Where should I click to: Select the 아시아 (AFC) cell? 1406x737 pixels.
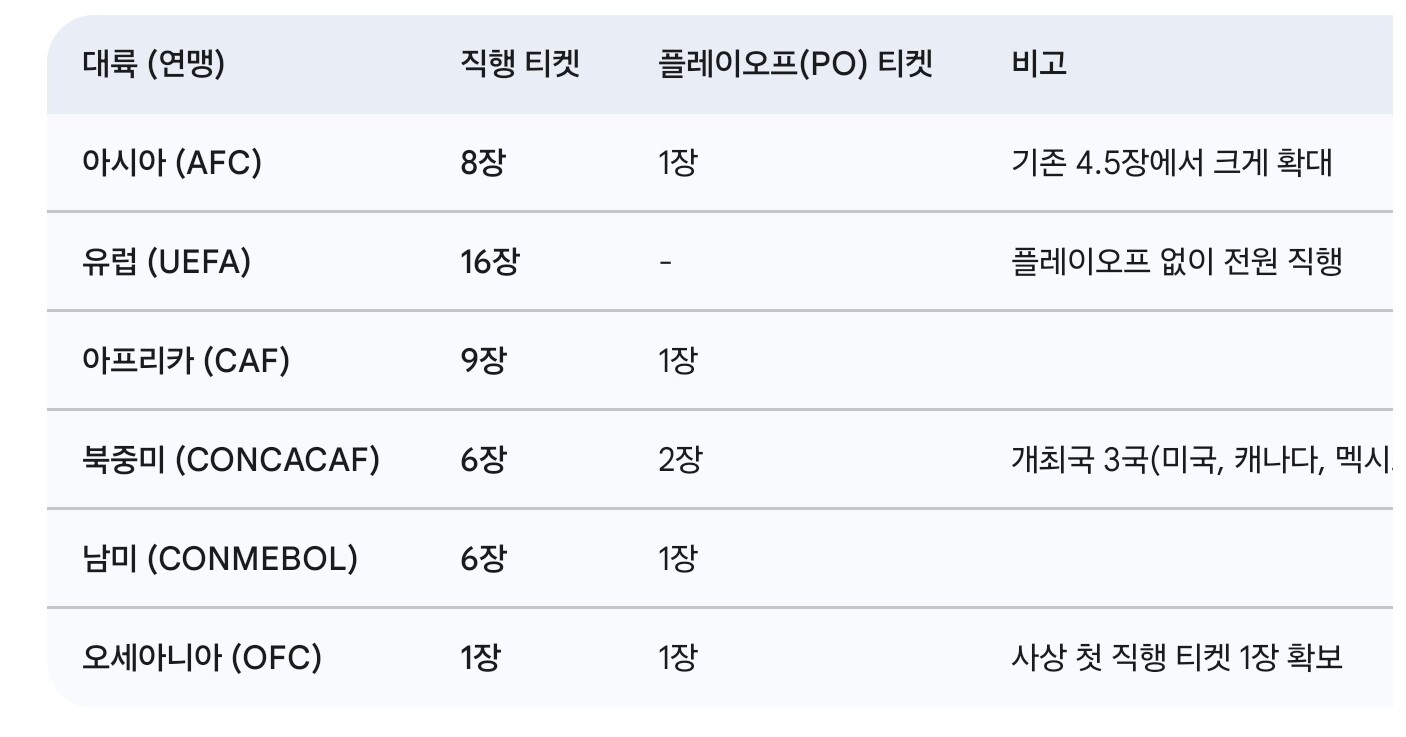pyautogui.click(x=172, y=162)
